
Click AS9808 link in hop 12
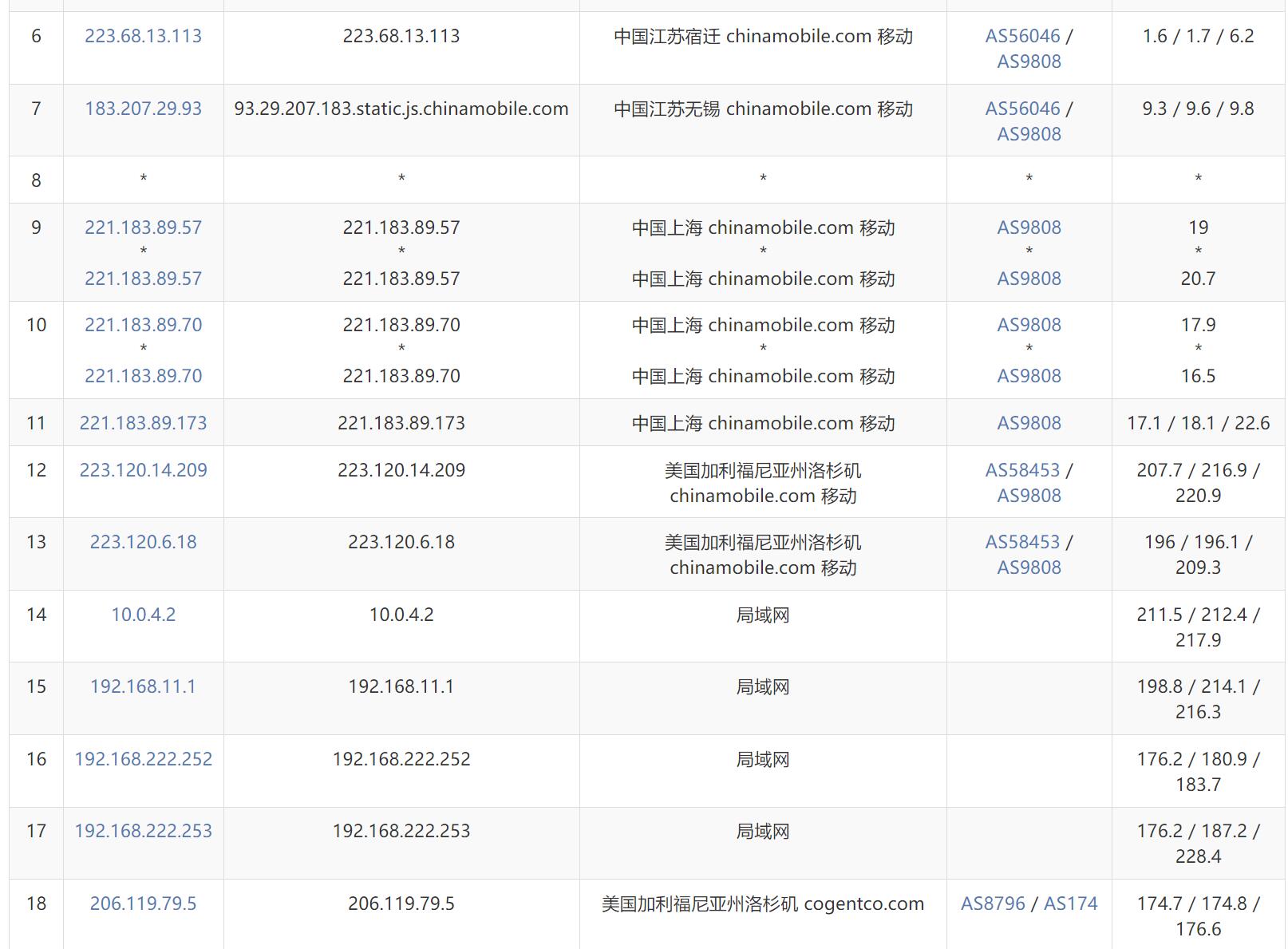1029,496
